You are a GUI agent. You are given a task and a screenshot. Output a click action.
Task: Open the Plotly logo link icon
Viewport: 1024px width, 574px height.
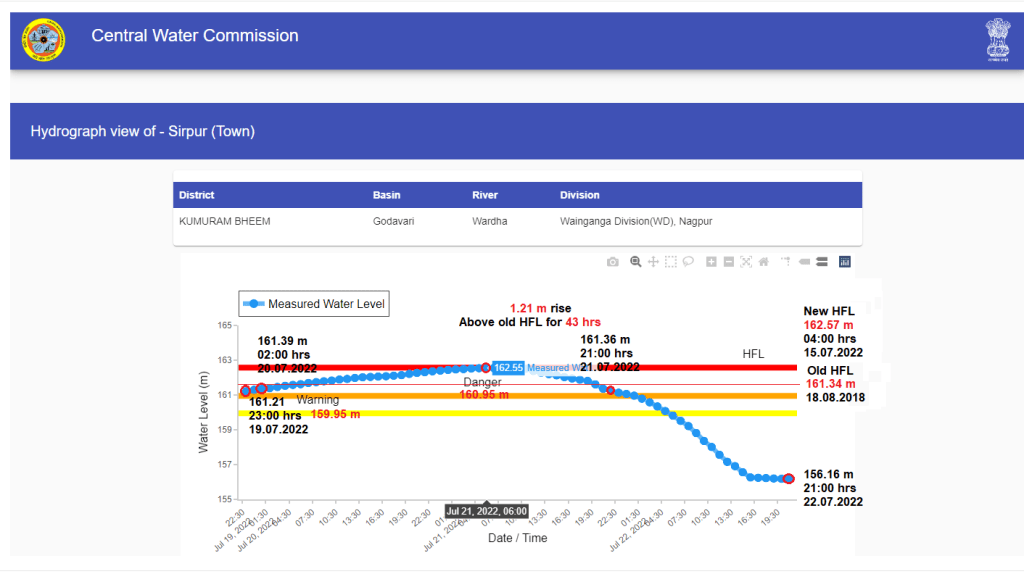[x=844, y=262]
